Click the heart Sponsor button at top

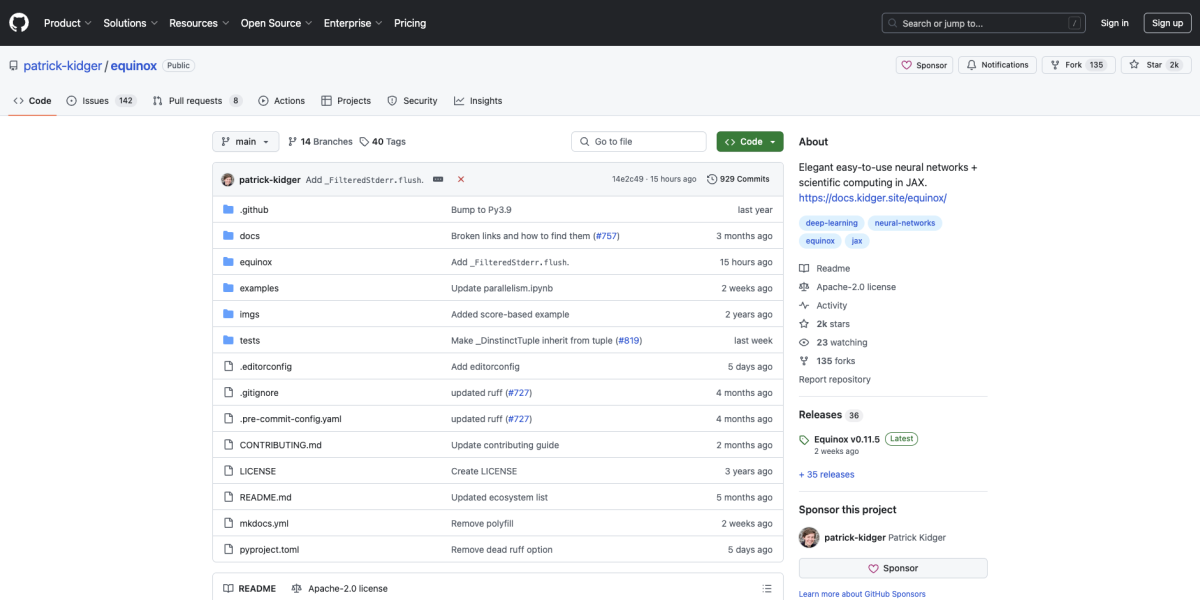[924, 65]
